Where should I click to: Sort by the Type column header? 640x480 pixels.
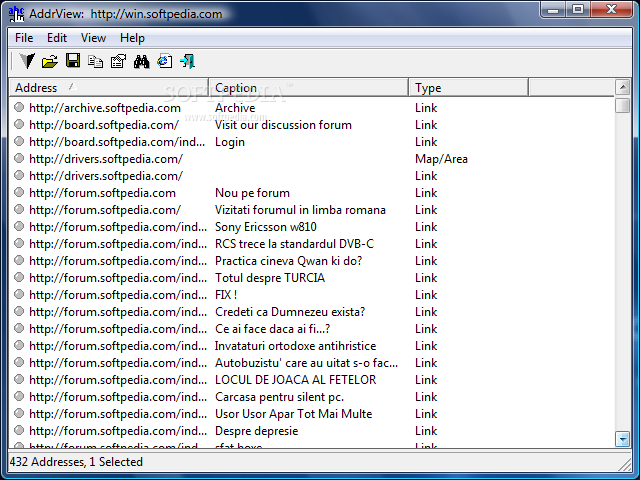[469, 87]
